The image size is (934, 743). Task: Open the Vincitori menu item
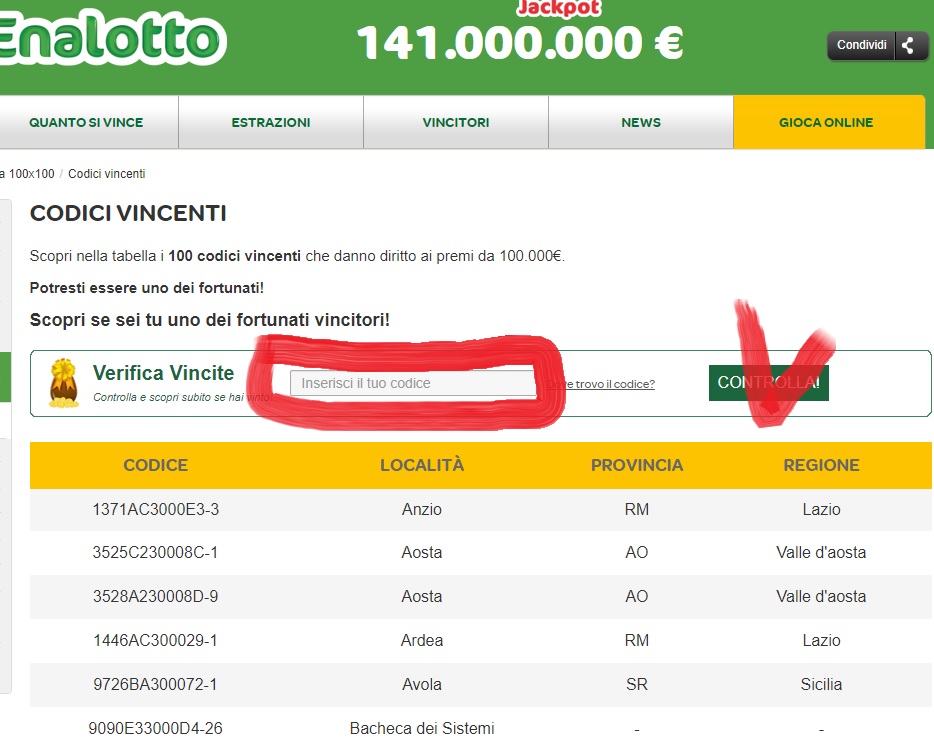tap(456, 122)
